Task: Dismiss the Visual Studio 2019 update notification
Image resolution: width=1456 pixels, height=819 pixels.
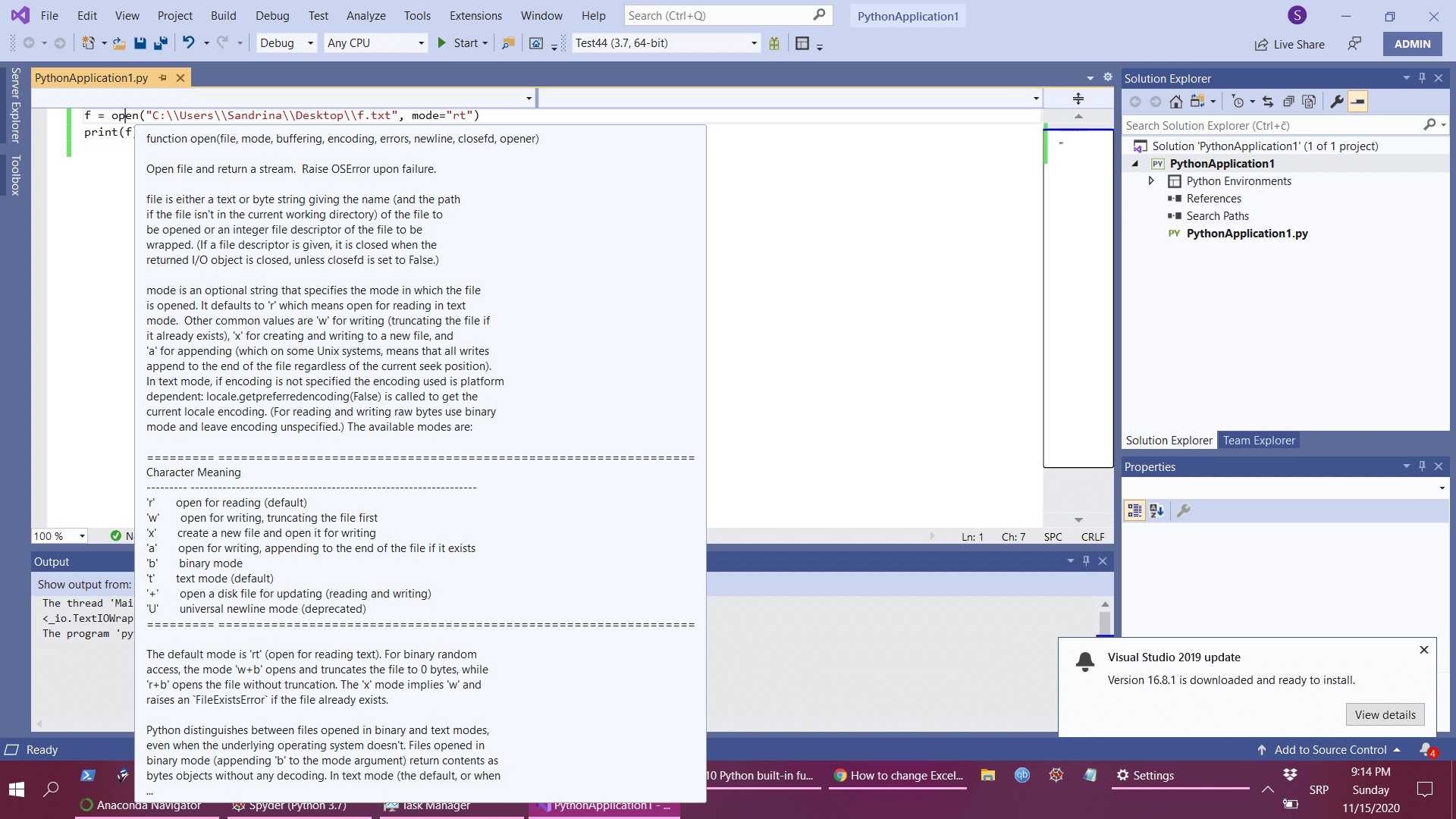Action: 1423,650
